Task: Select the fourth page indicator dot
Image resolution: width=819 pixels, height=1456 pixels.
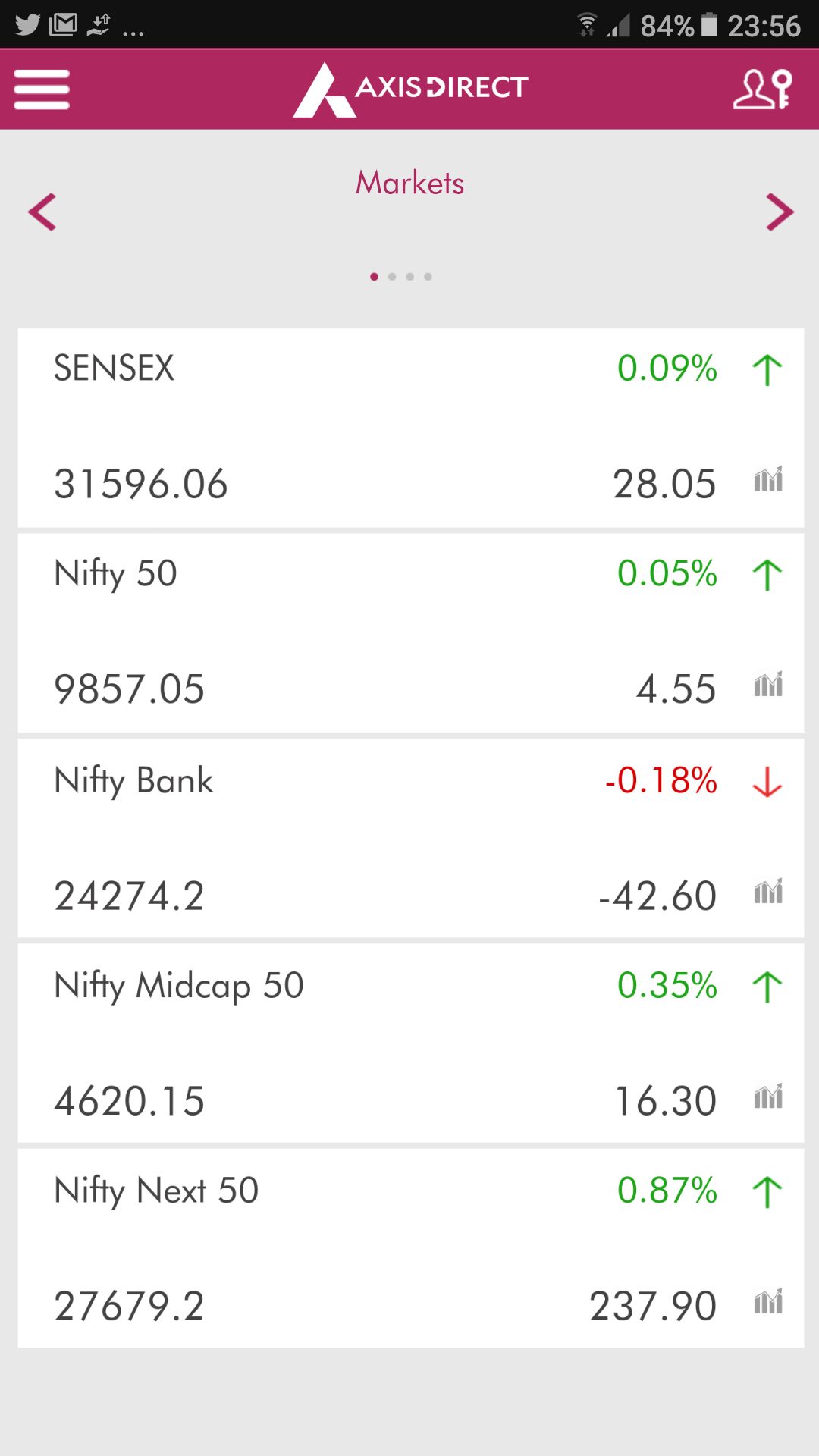Action: click(428, 277)
